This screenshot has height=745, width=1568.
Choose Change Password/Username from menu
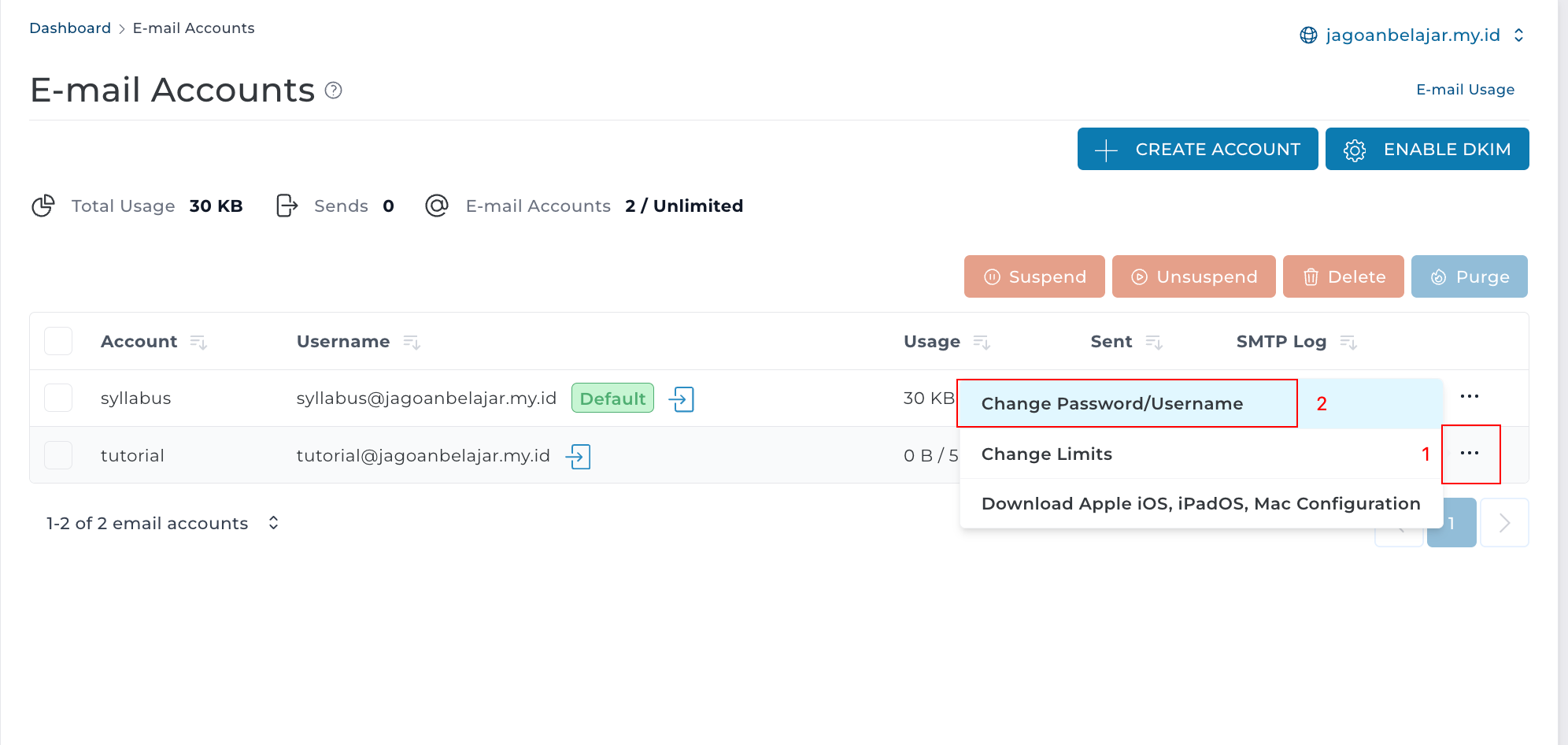tap(1201, 403)
